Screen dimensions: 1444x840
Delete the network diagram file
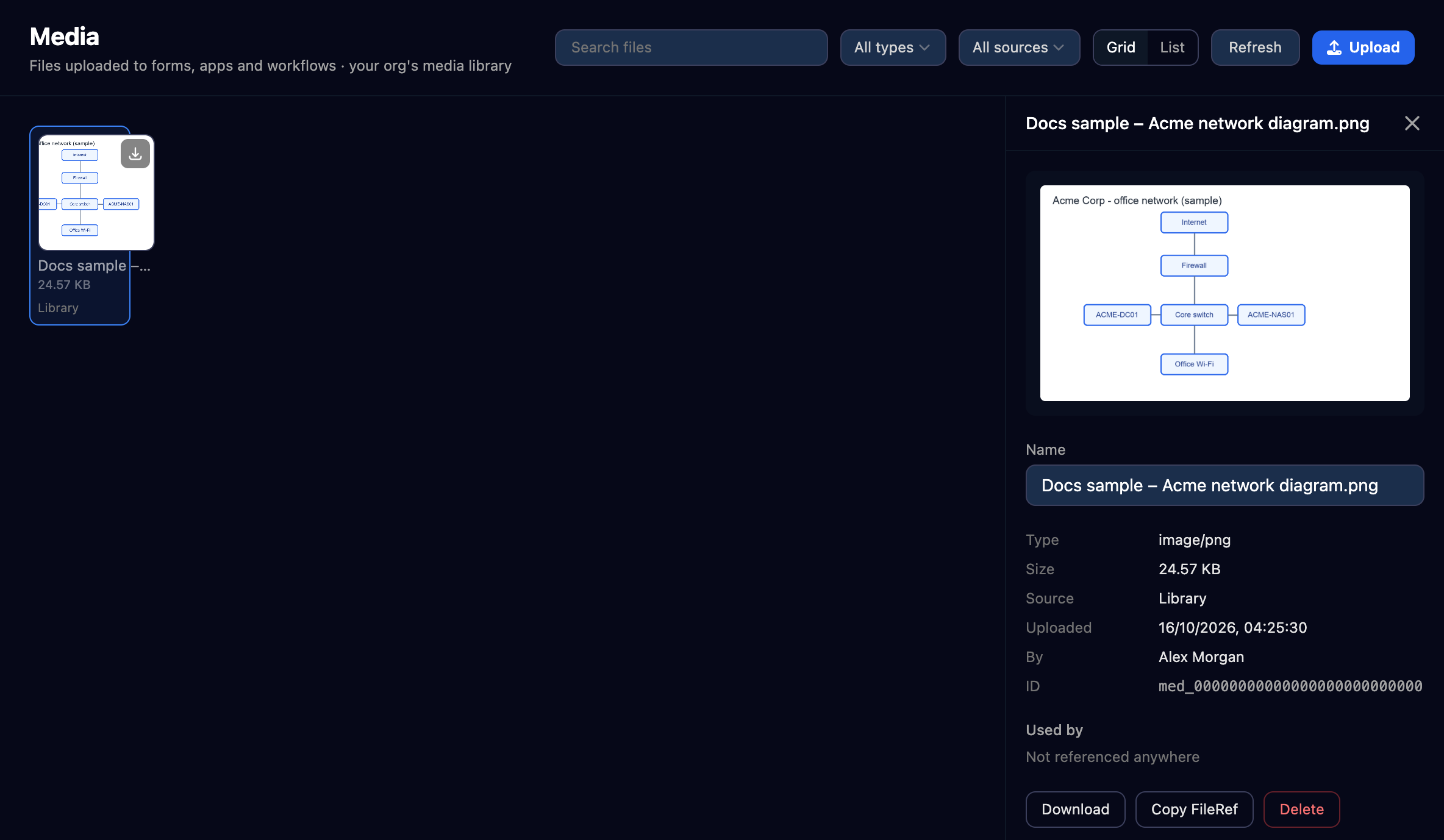pos(1301,810)
